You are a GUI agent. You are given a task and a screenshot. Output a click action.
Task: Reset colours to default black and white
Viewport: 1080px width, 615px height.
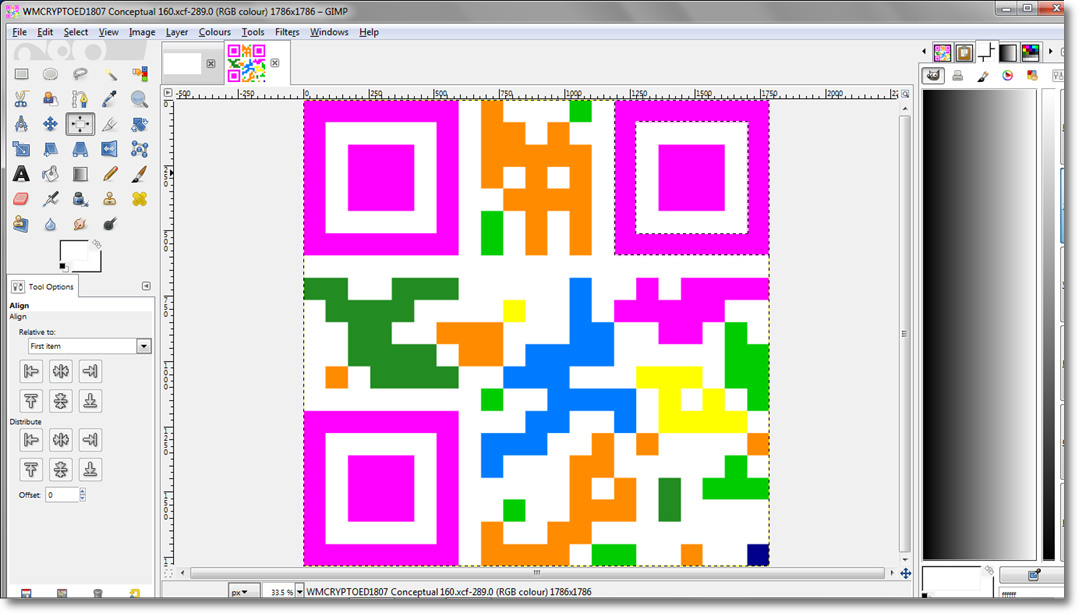tap(63, 267)
